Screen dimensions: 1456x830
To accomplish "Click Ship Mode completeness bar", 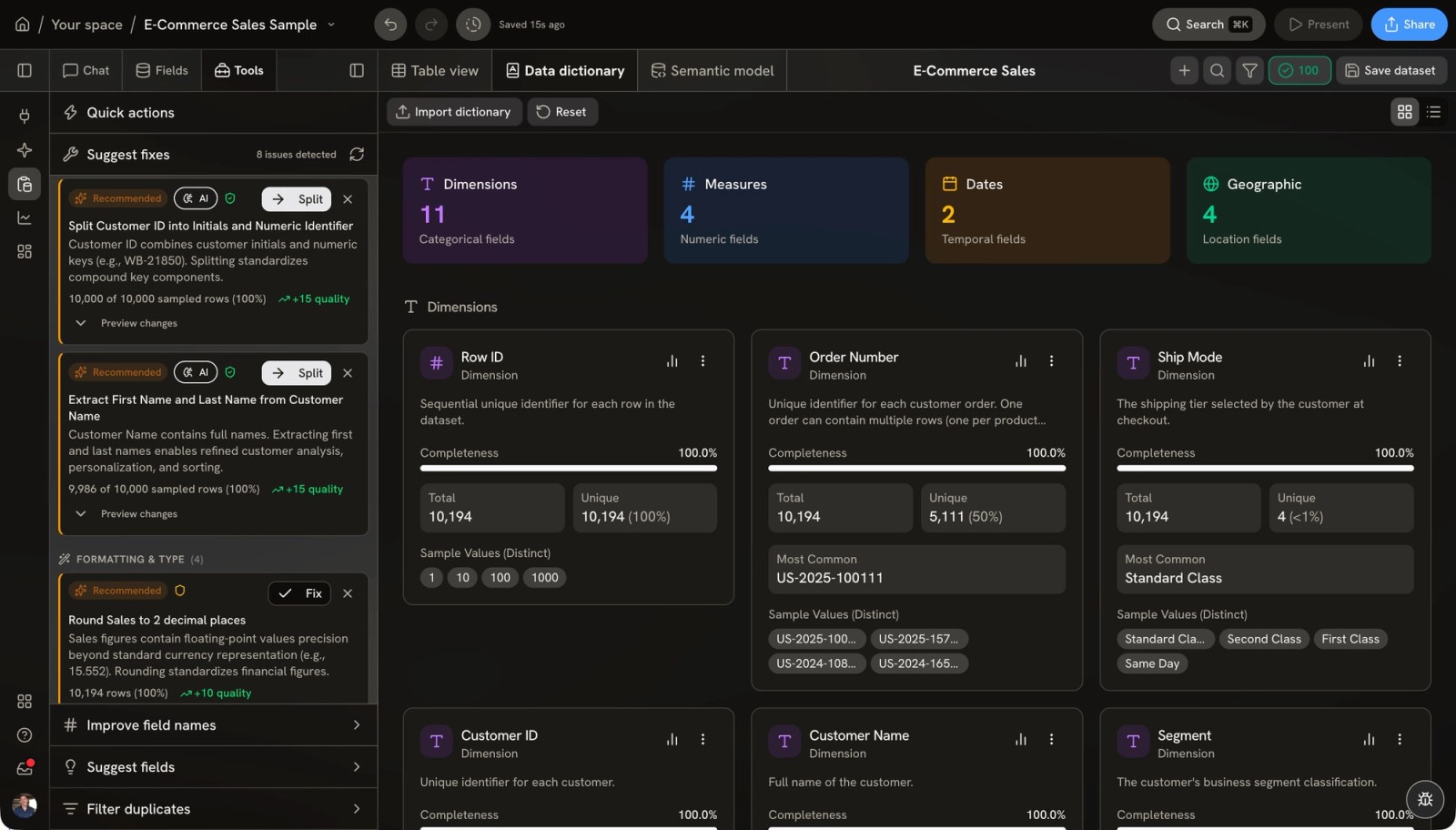I will click(1265, 468).
